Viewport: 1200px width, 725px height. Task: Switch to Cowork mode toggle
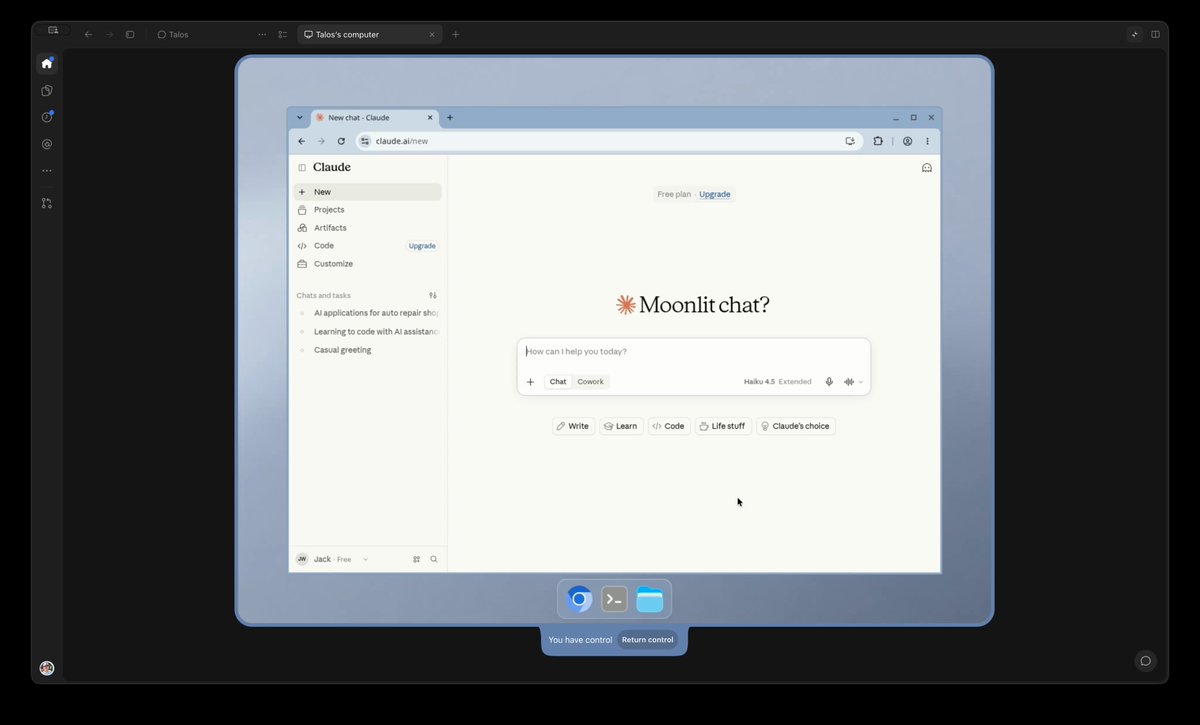(590, 382)
